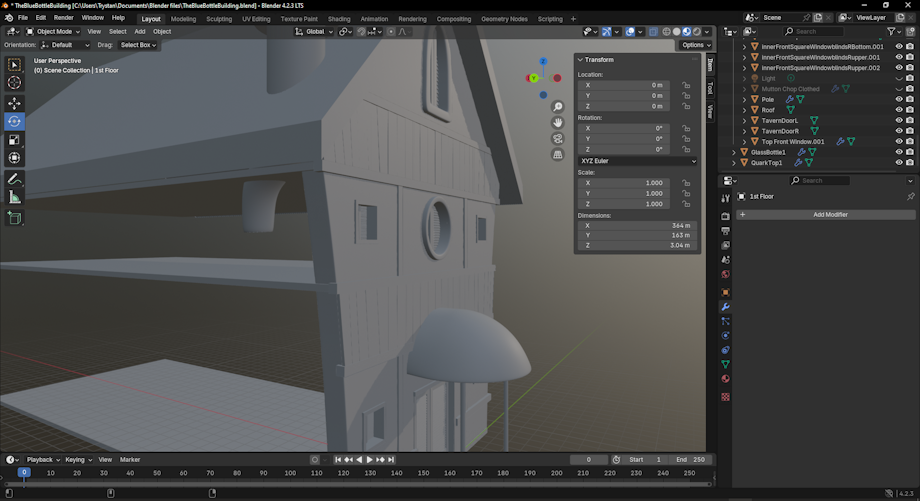Select the Scale tool in the toolbar
The height and width of the screenshot is (501, 920).
click(x=14, y=140)
